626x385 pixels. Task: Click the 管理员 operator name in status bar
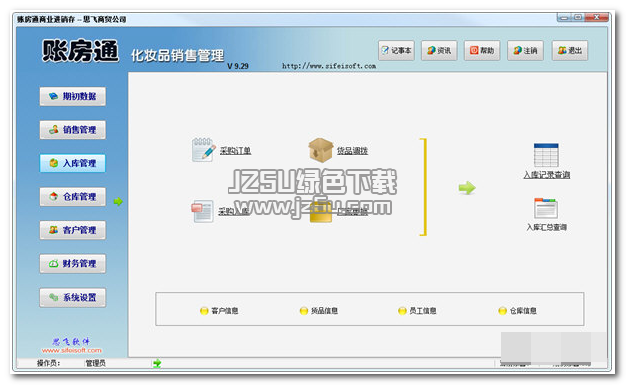pos(96,363)
